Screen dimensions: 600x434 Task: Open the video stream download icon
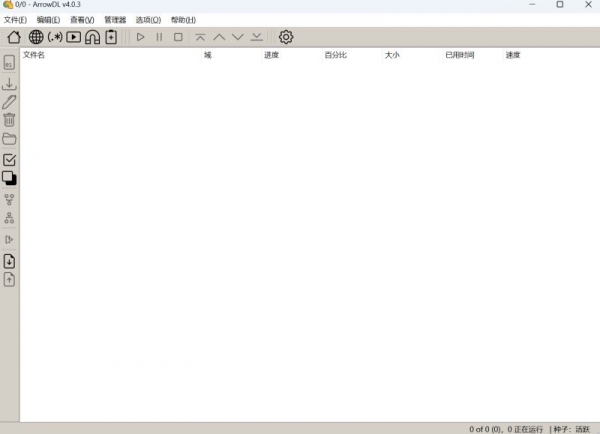pos(73,37)
